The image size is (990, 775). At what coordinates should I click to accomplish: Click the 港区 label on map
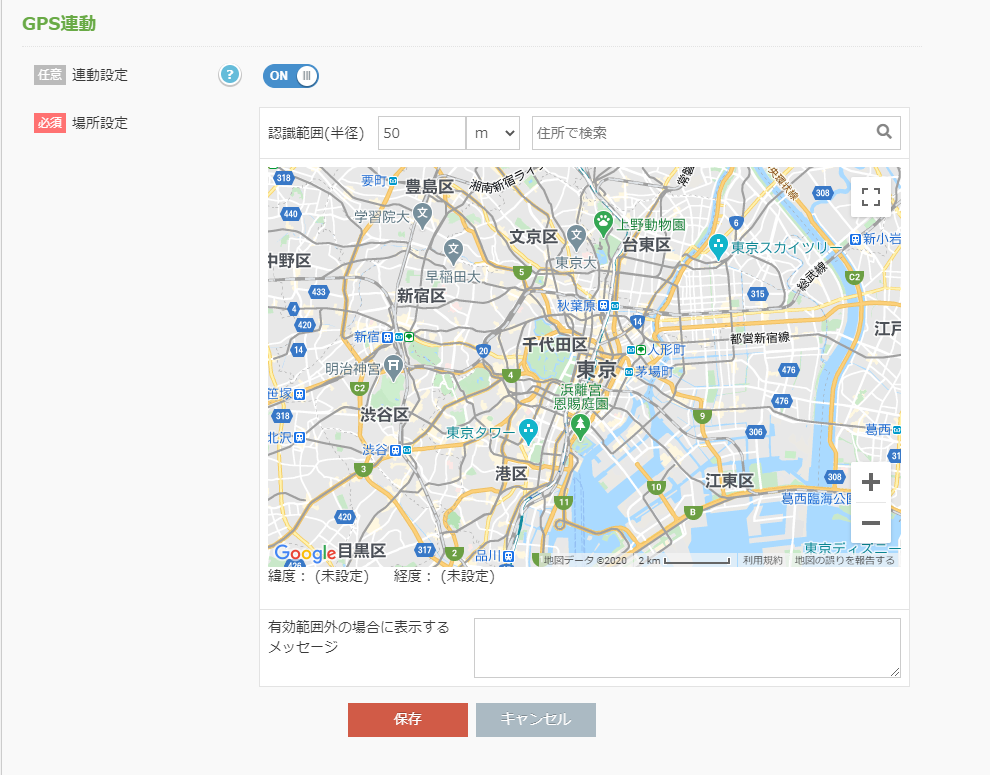pos(511,474)
